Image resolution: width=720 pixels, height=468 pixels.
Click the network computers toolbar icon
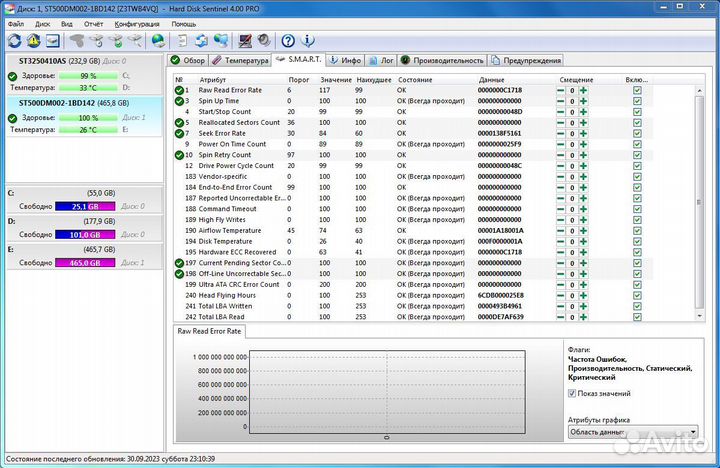[x=221, y=41]
